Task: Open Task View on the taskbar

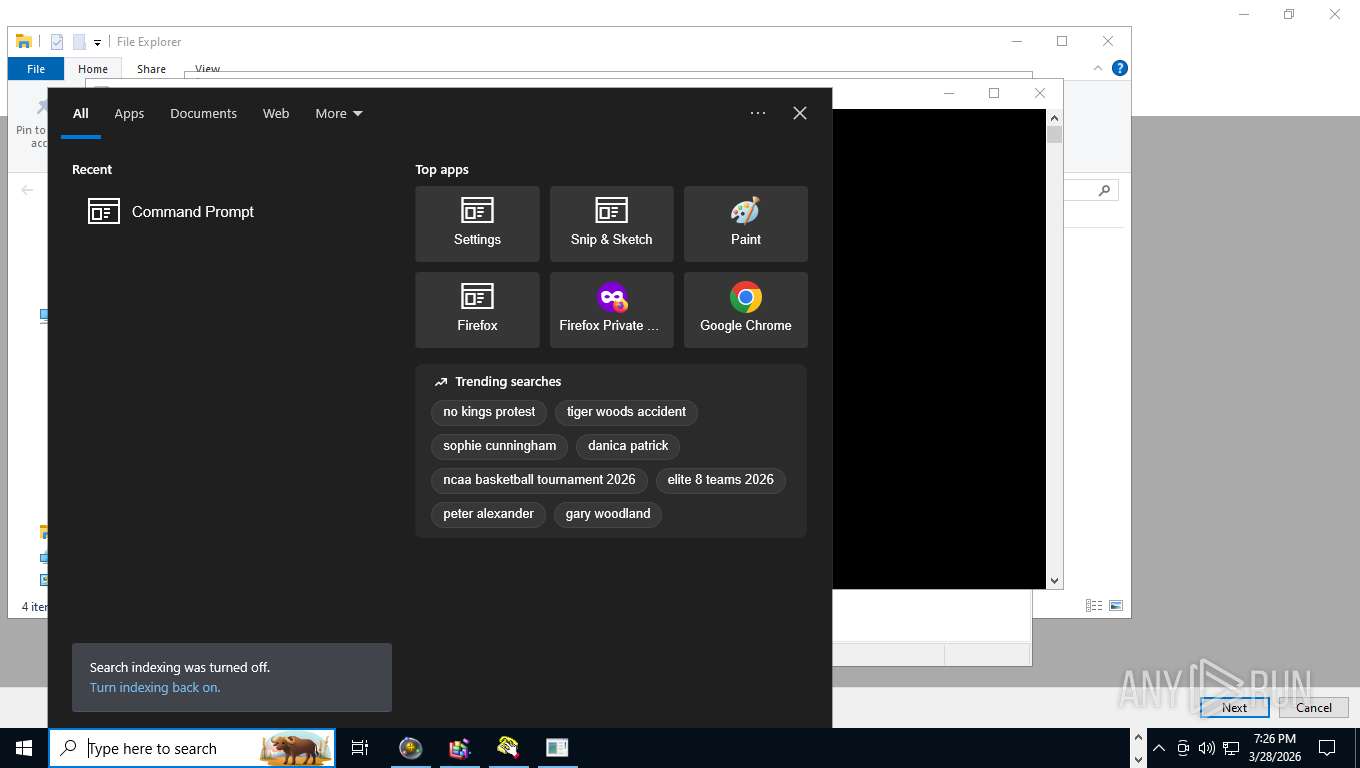Action: click(x=360, y=748)
